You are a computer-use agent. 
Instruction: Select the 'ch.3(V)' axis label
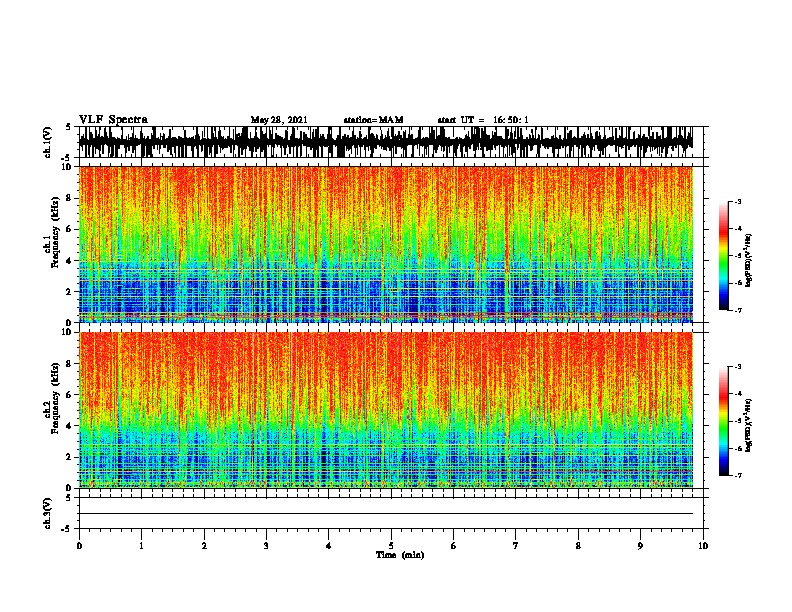[x=47, y=513]
